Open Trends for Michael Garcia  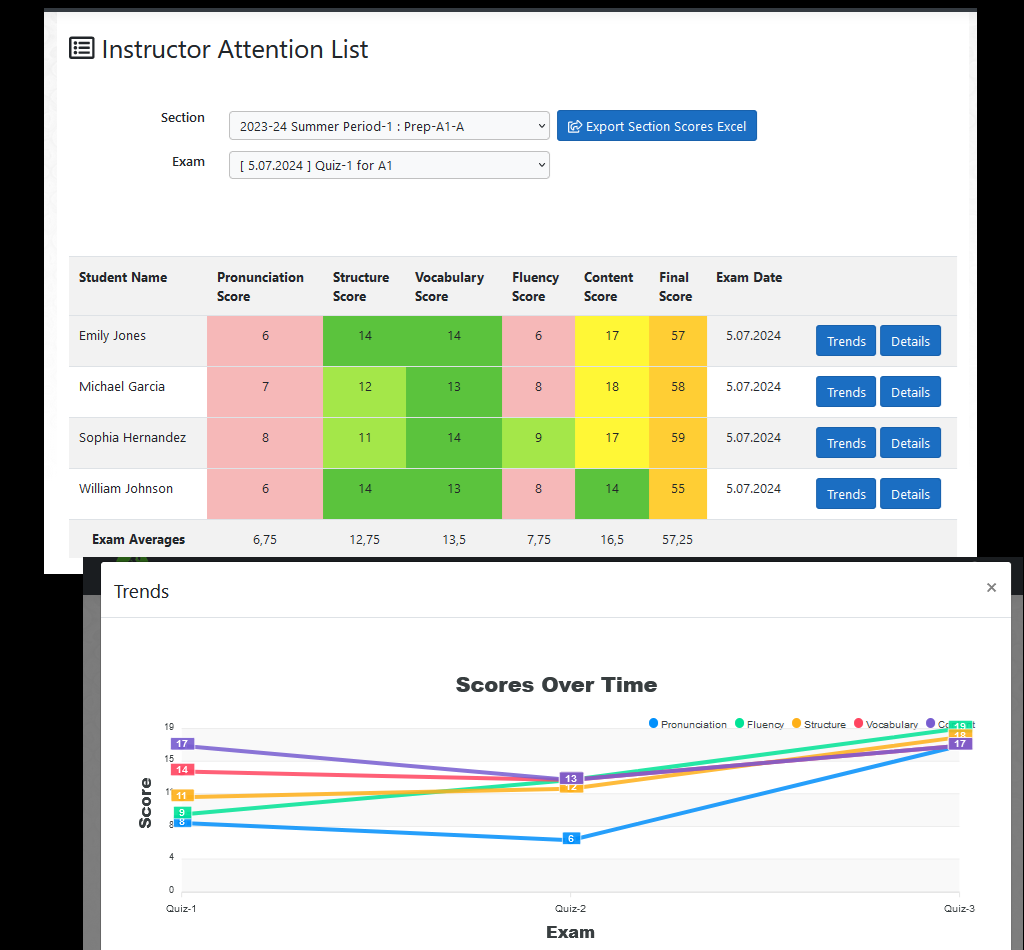(846, 392)
